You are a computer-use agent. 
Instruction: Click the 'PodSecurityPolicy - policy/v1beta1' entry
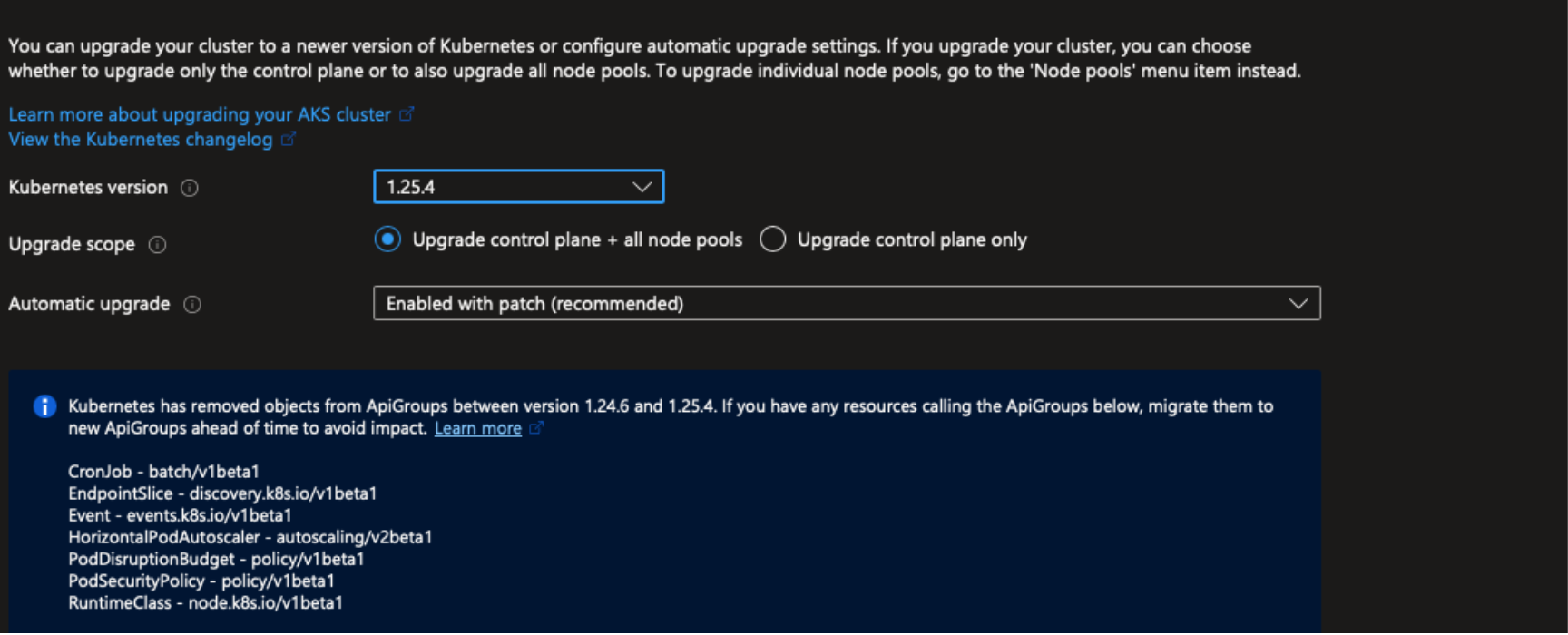[x=201, y=581]
